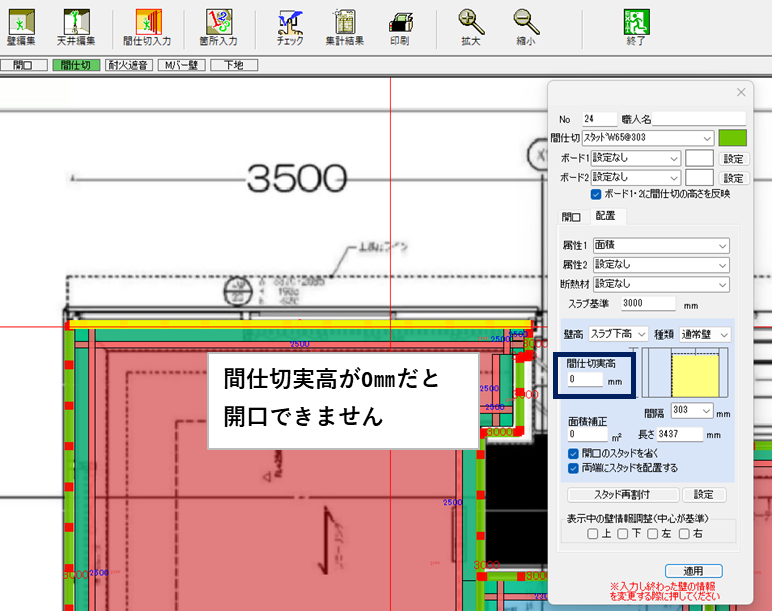Click the 印刷 print icon
Viewport: 772px width, 611px height.
[x=400, y=27]
